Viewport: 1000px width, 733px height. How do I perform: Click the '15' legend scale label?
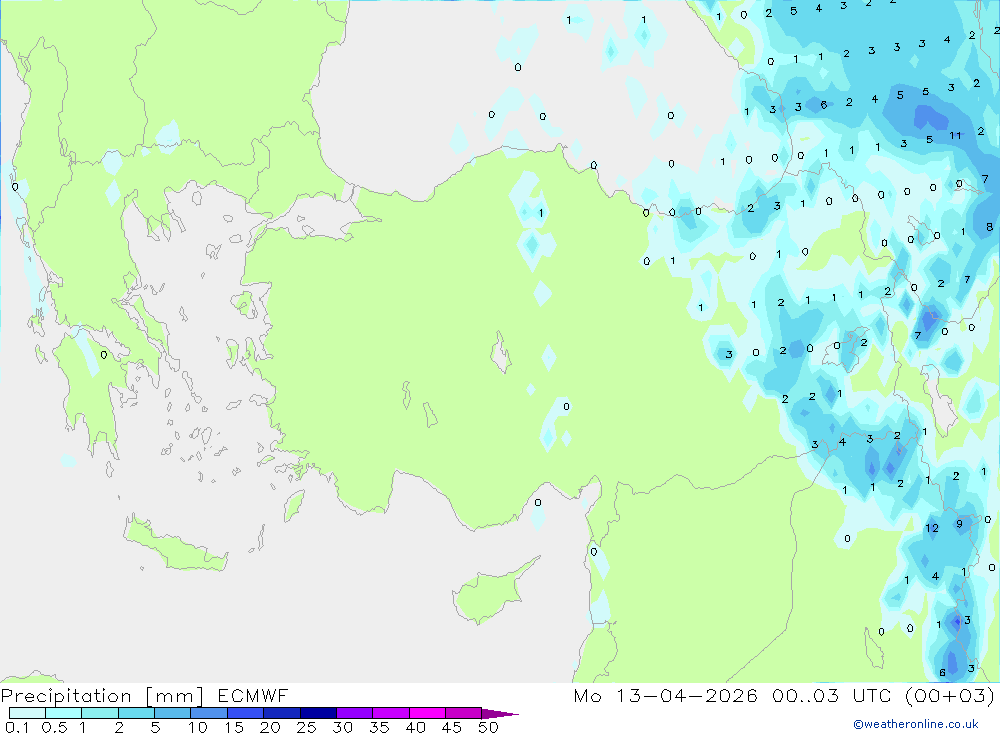pos(234,727)
